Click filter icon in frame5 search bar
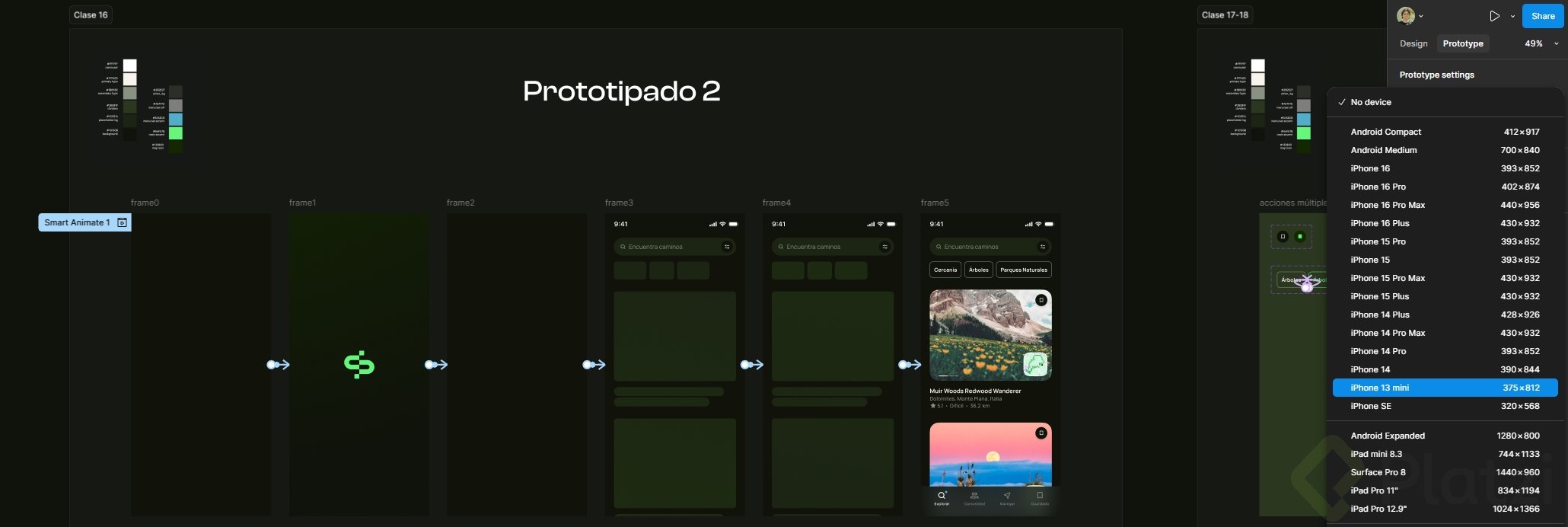The width and height of the screenshot is (1568, 527). click(1043, 247)
